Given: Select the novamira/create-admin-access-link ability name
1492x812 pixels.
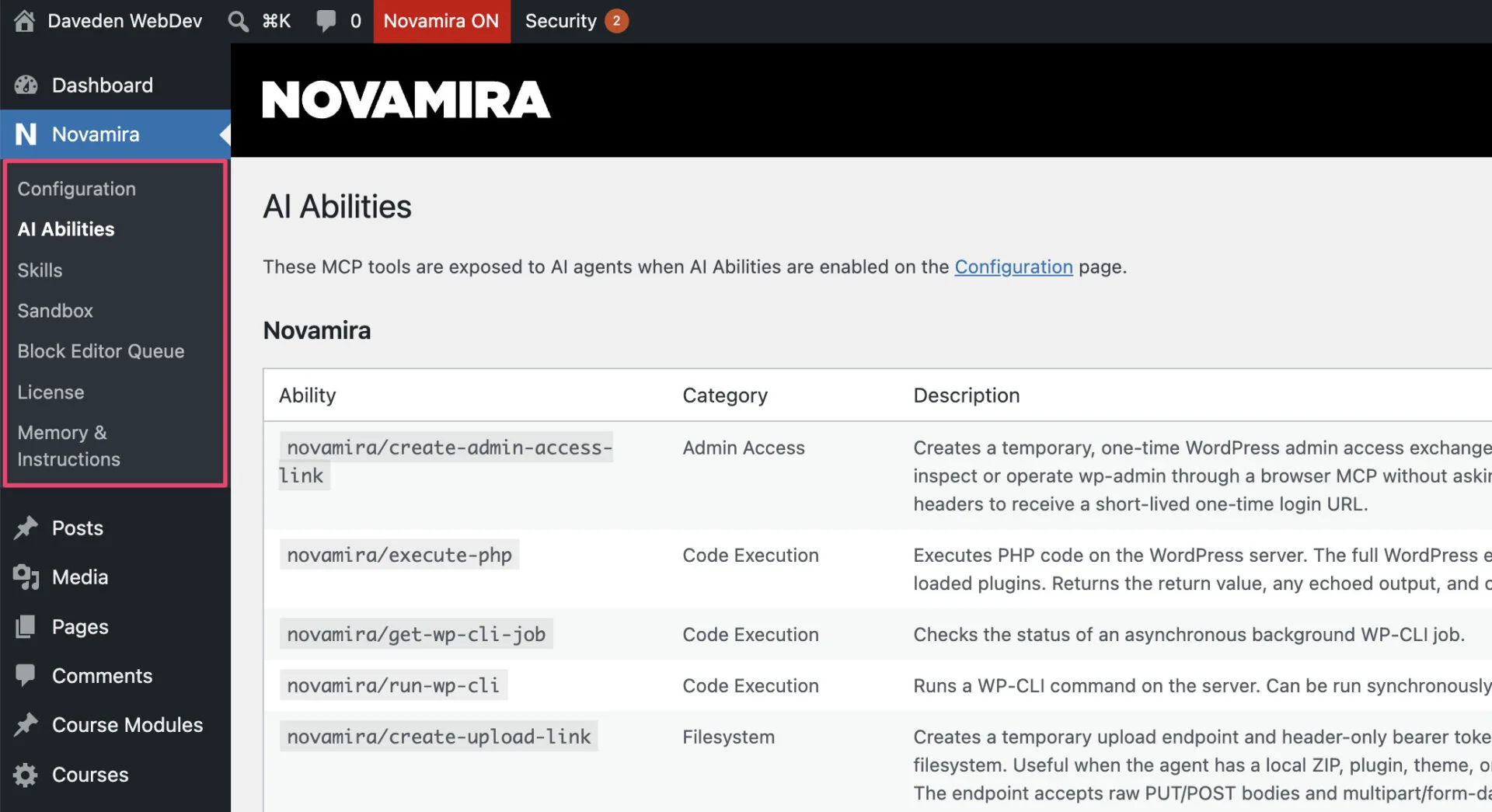Looking at the screenshot, I should (446, 462).
